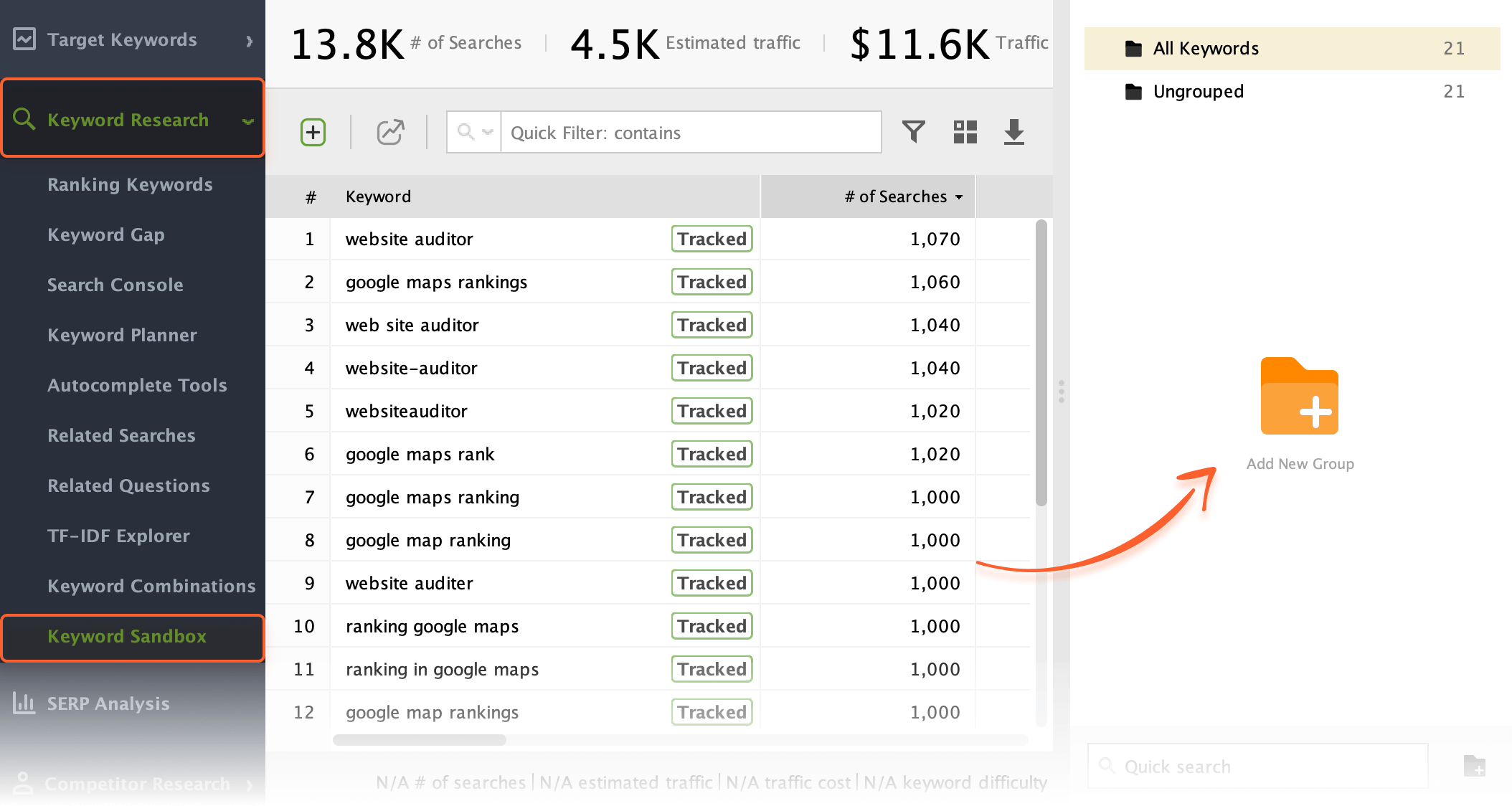This screenshot has width=1512, height=806.
Task: Click the green add keywords plus icon
Action: (x=313, y=133)
